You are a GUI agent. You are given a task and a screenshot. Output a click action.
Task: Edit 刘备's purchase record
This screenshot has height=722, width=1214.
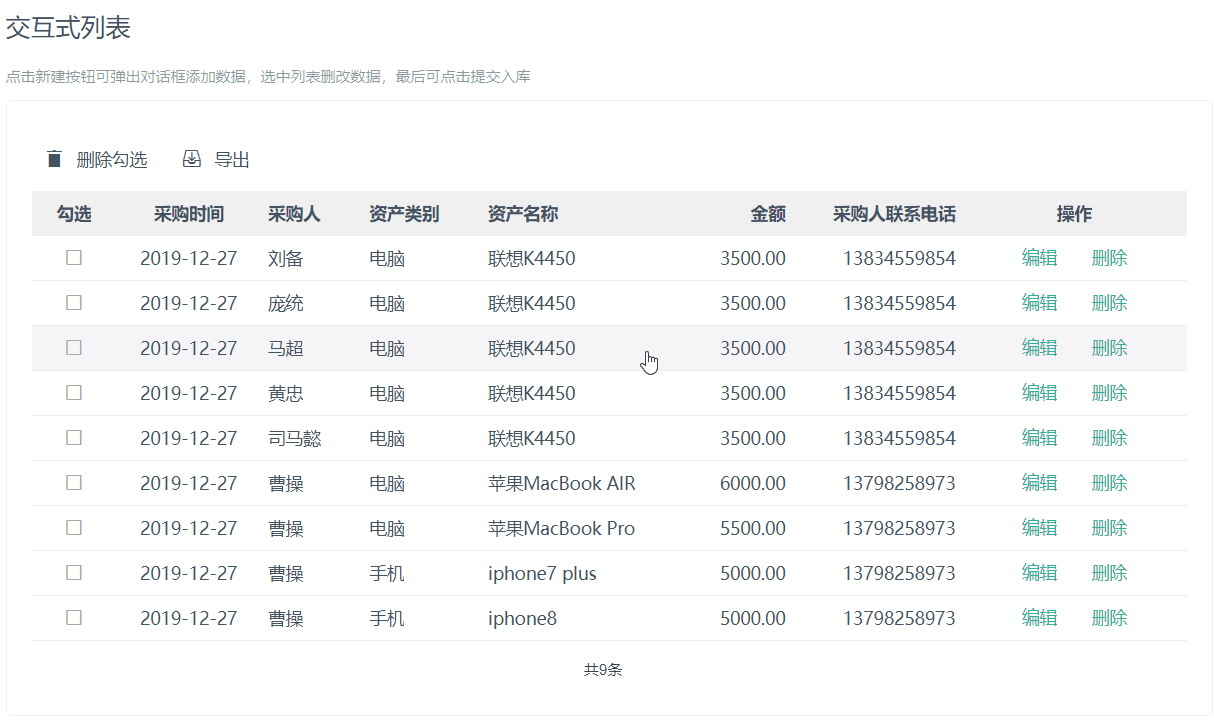[1039, 258]
